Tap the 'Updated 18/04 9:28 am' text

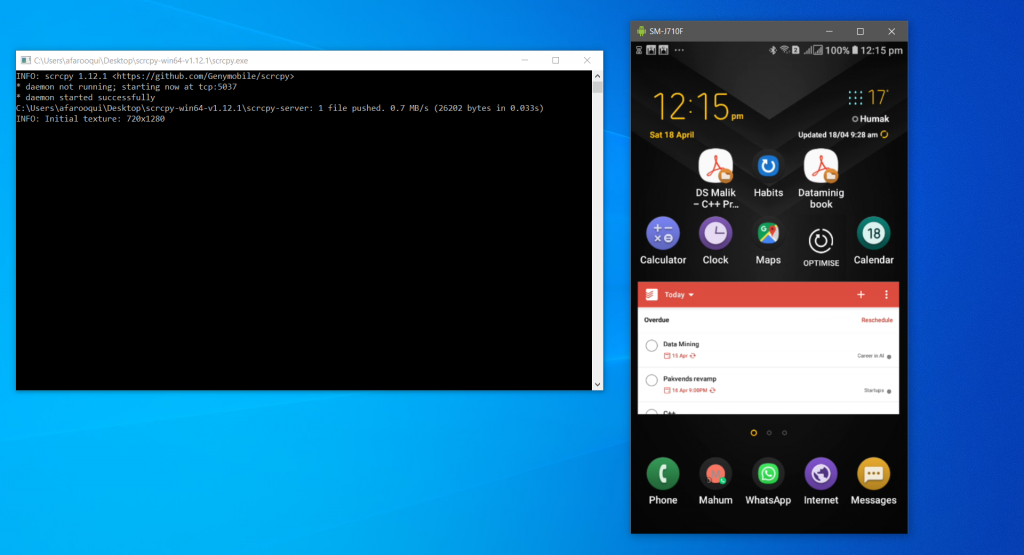[838, 135]
